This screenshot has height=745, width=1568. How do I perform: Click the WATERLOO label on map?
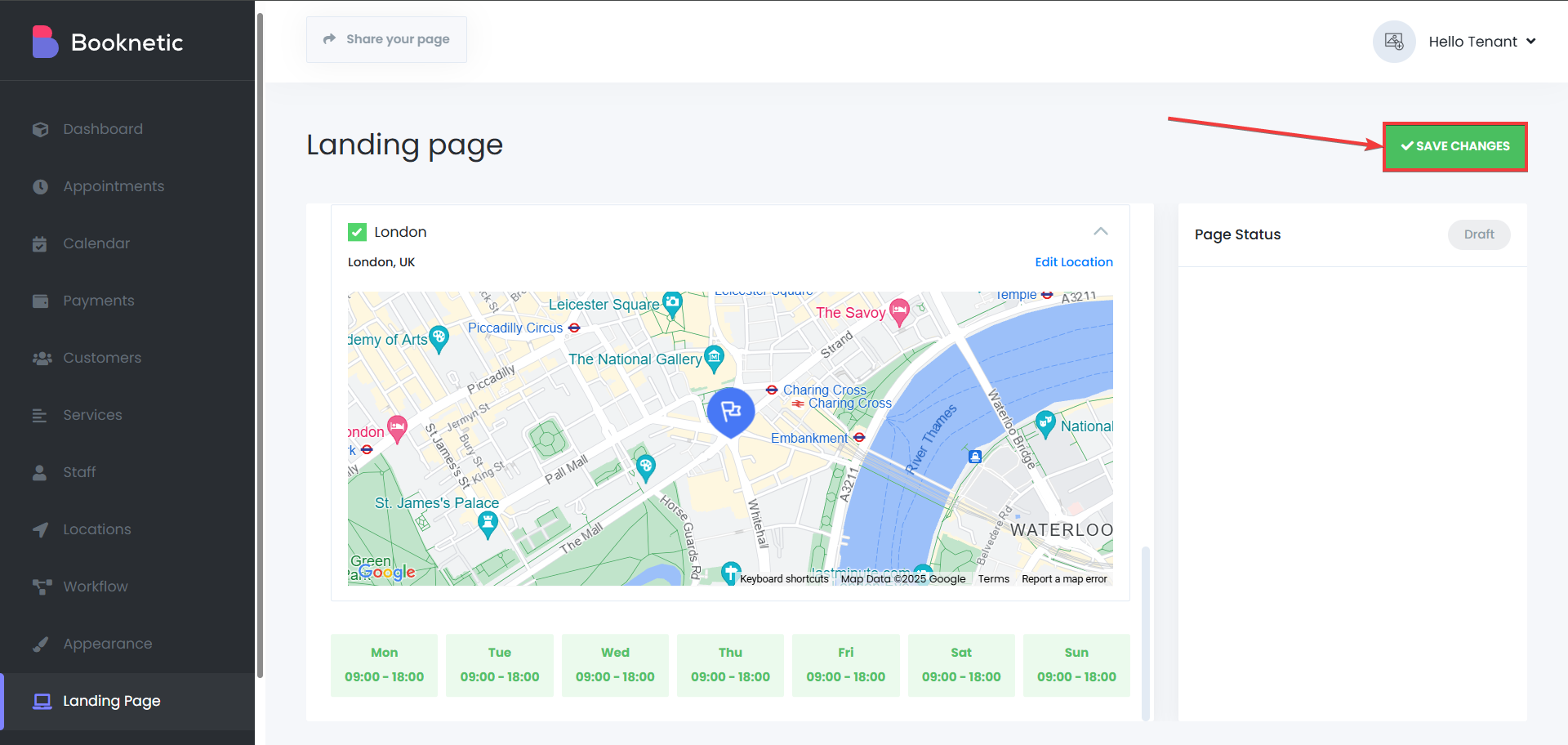[1061, 530]
